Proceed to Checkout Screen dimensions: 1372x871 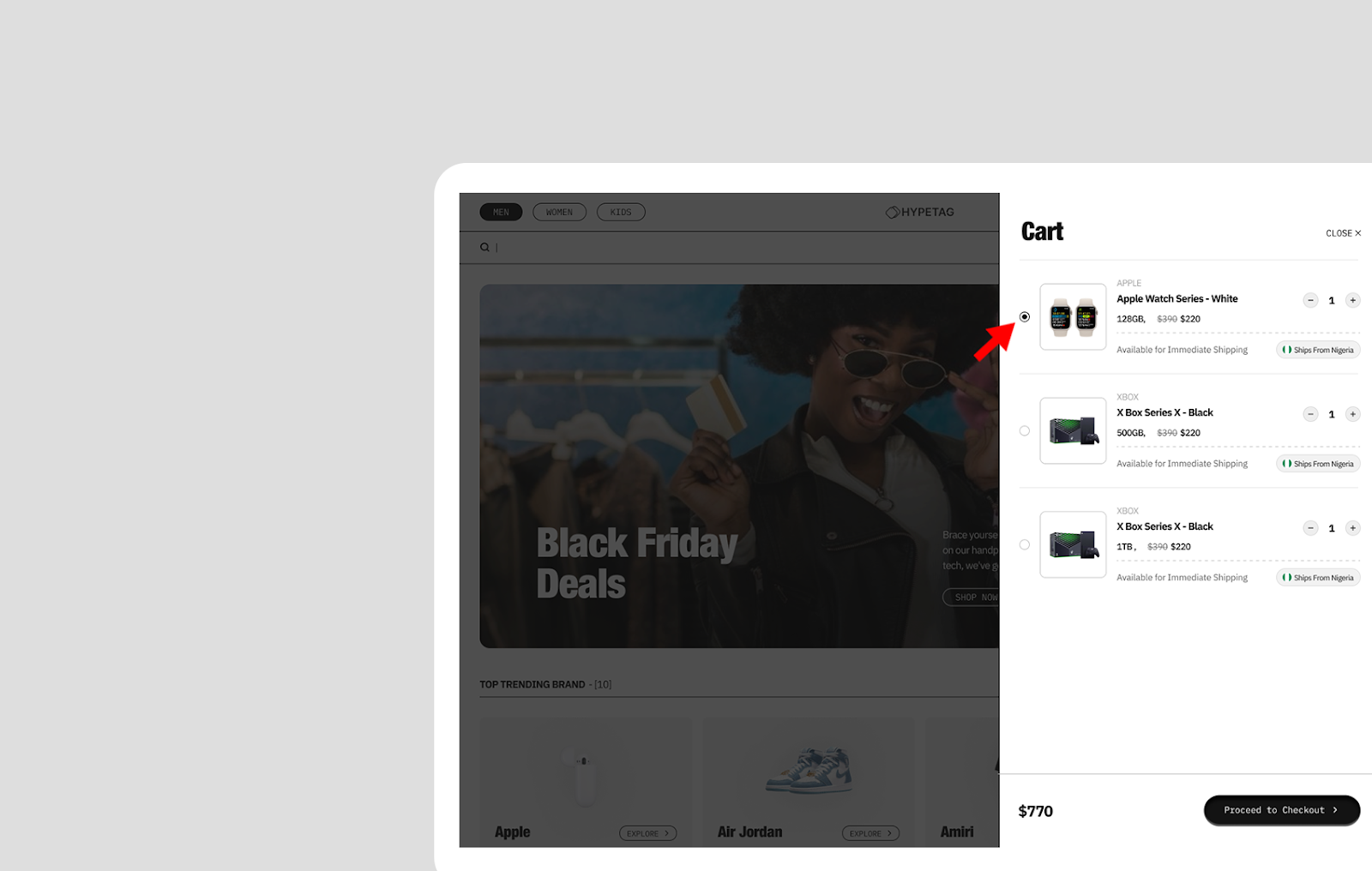pos(1282,810)
